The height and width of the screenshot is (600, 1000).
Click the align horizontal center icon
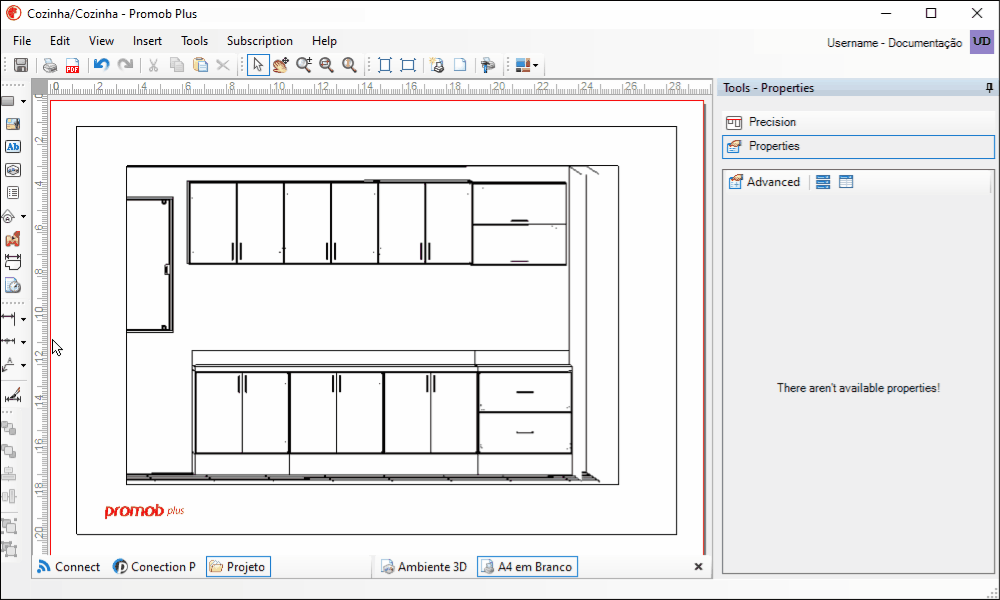point(9,474)
